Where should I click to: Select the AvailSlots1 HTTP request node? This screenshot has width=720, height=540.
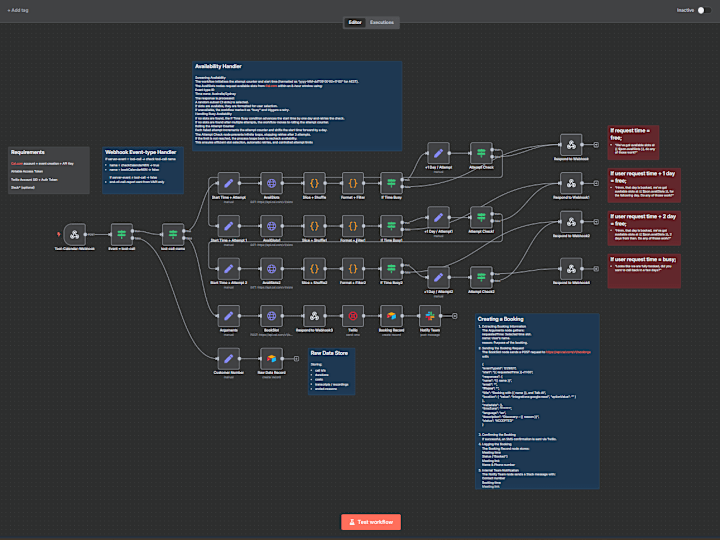tap(271, 226)
